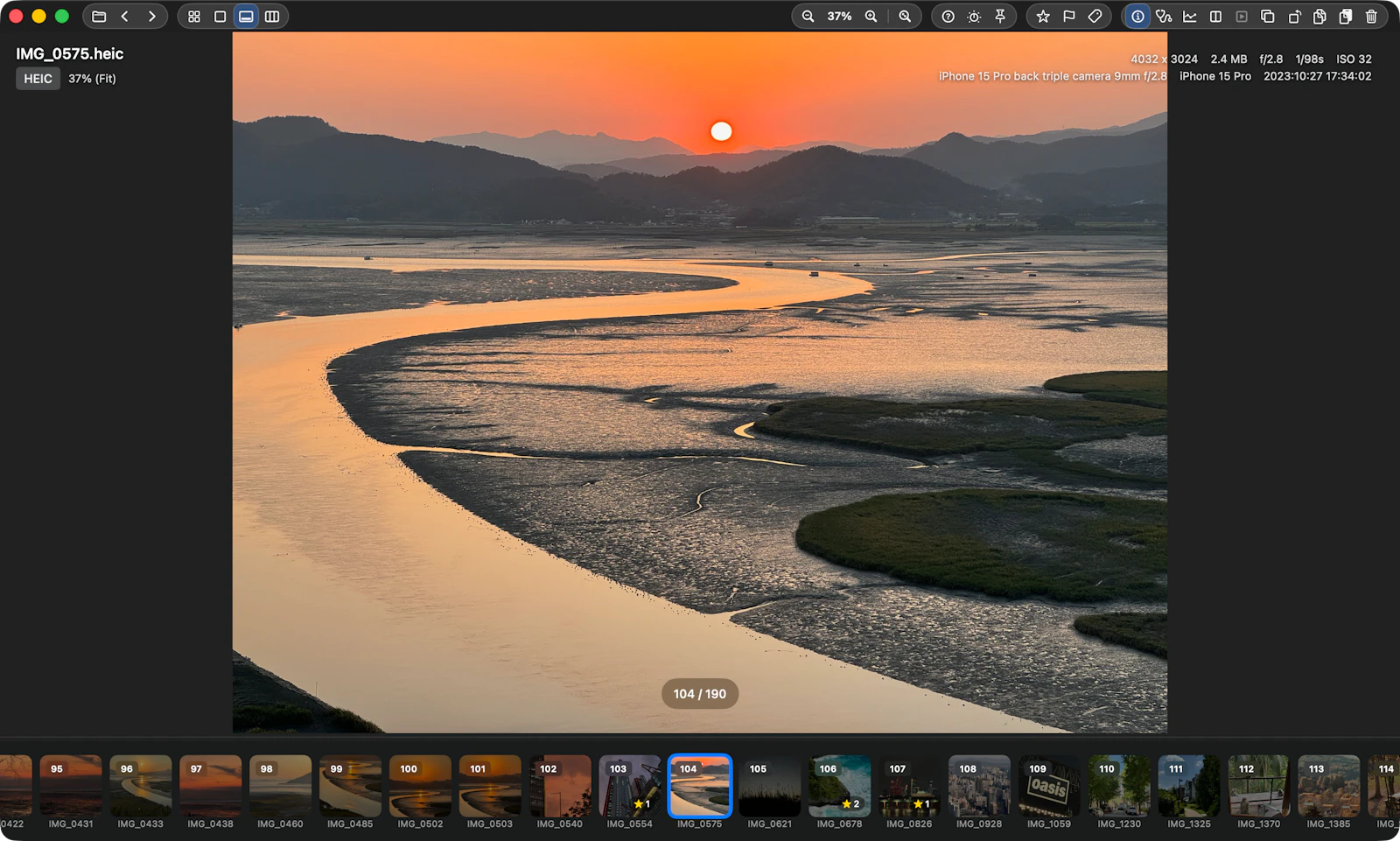Open two-star thumbnail 106 IMG_0678

tap(840, 787)
